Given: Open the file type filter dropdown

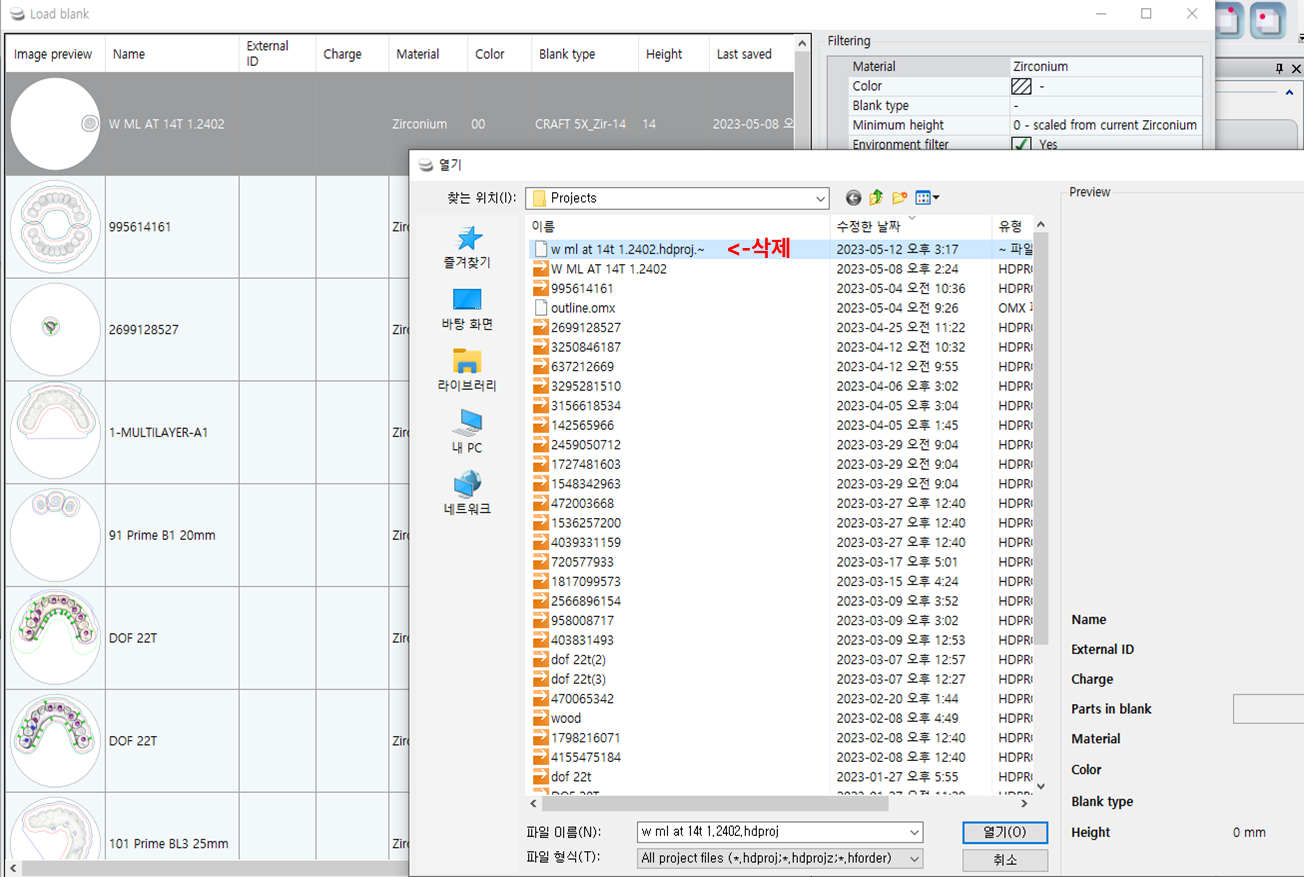Looking at the screenshot, I should coord(914,858).
